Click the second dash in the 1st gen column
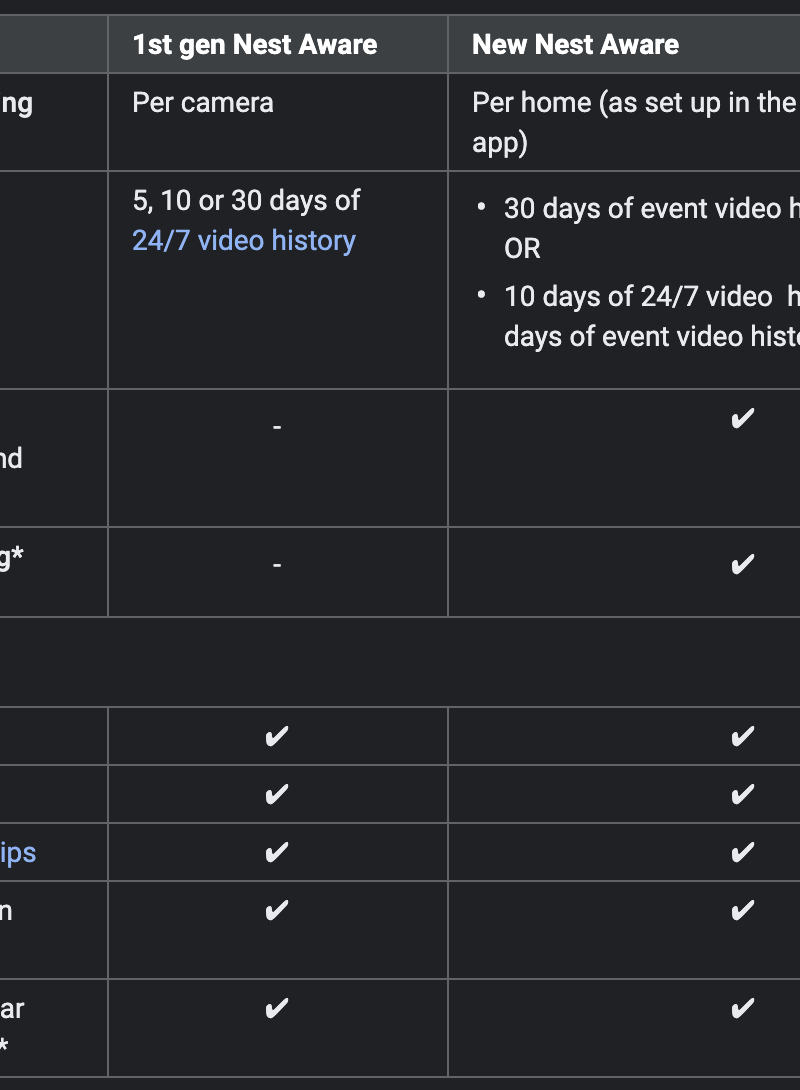The width and height of the screenshot is (800, 1090). point(277,565)
